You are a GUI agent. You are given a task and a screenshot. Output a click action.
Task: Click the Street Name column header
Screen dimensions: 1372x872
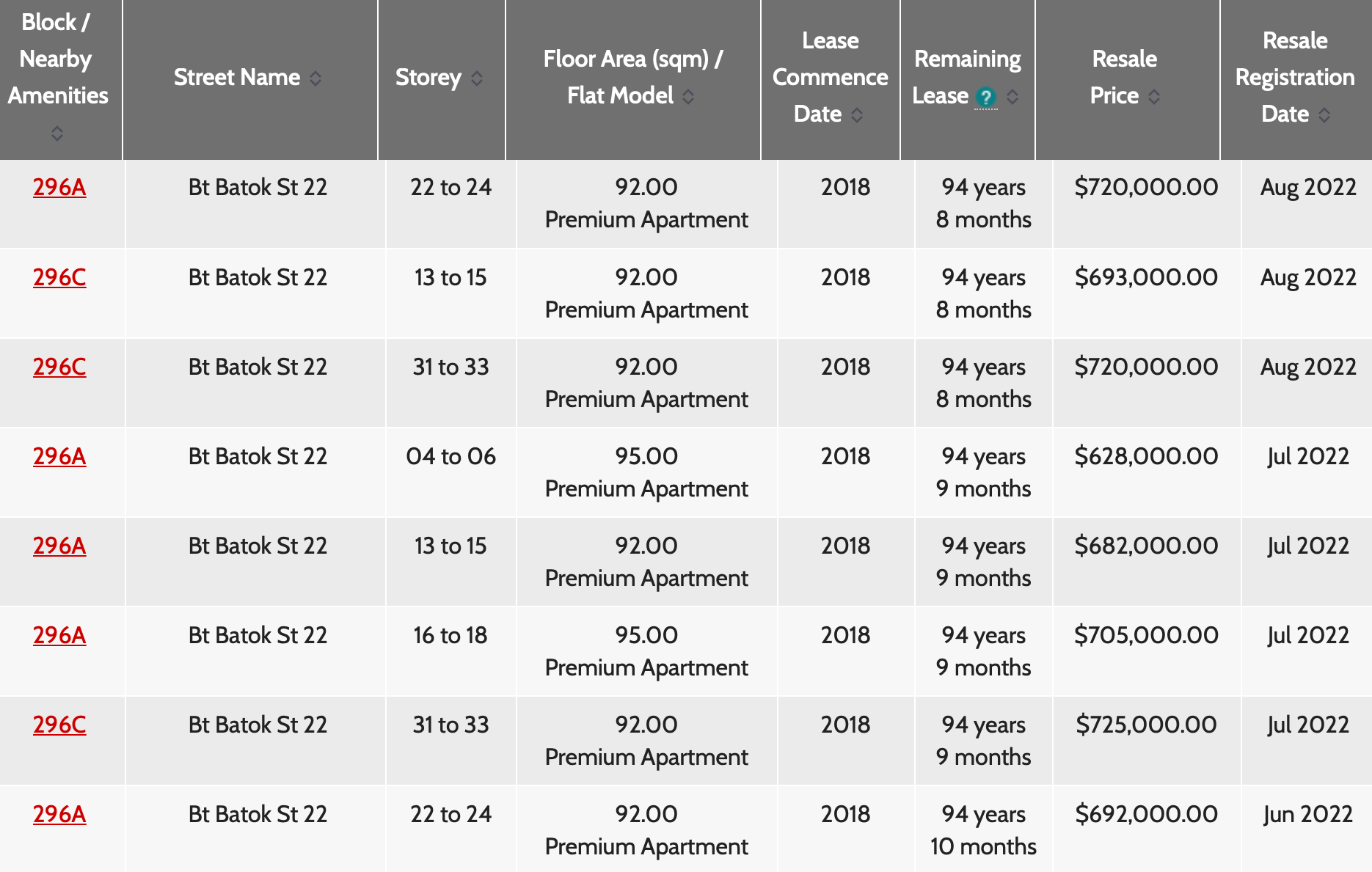click(x=237, y=78)
